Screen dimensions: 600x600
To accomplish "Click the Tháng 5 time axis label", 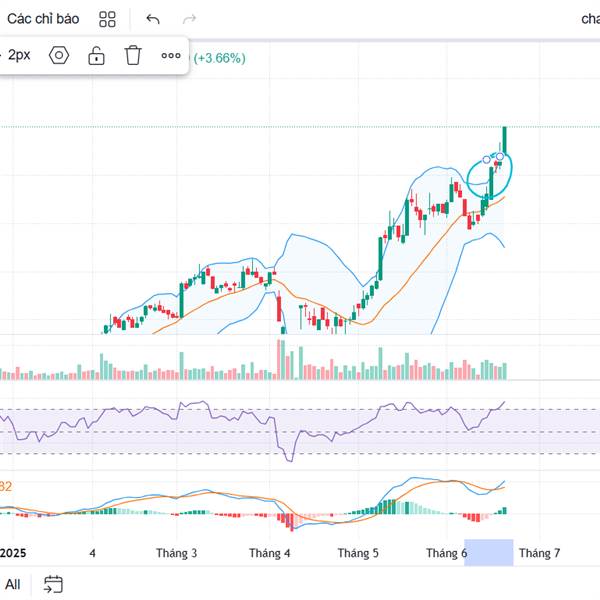I will tap(358, 553).
